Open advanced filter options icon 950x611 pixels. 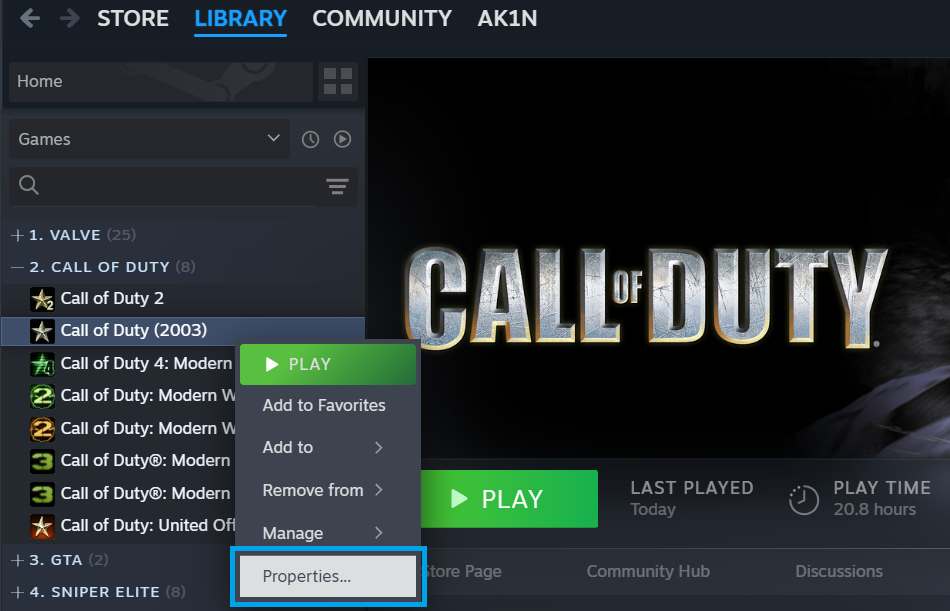click(337, 186)
